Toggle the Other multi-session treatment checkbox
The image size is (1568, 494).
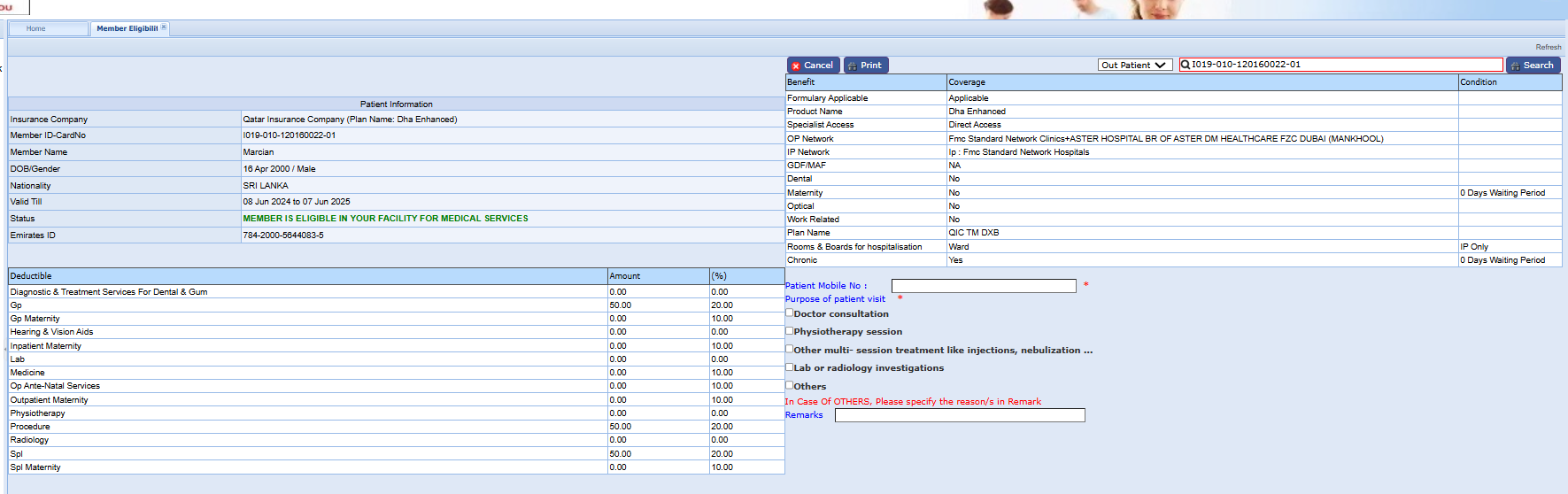[790, 350]
